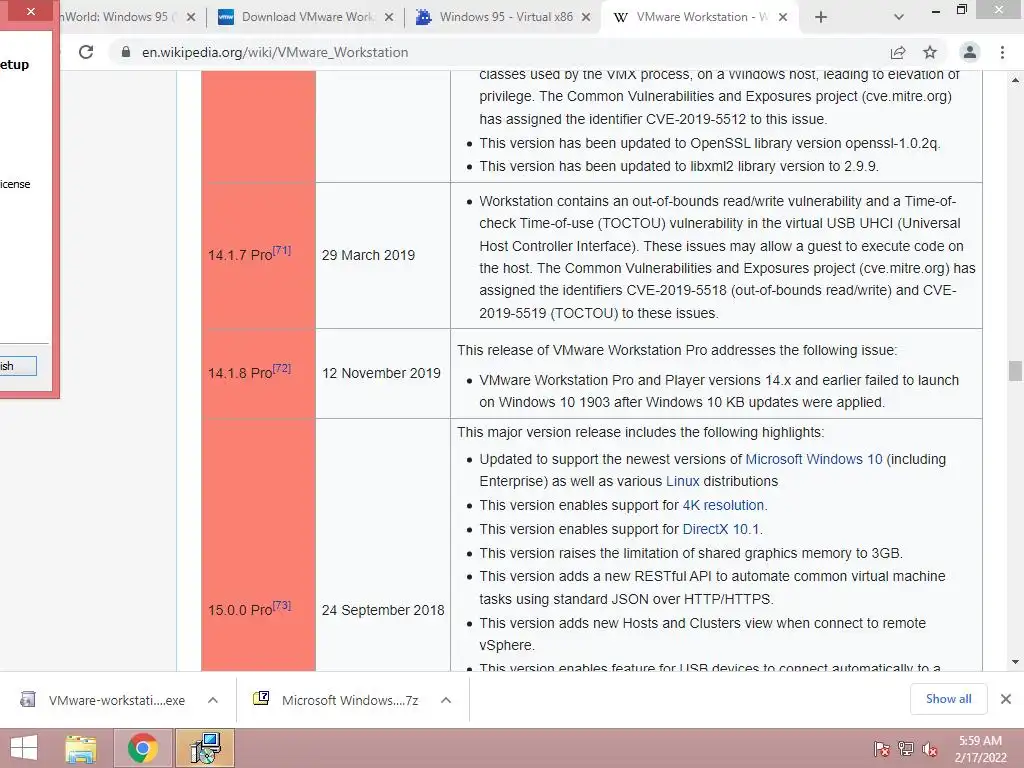This screenshot has width=1024, height=768.
Task: Click Show all downloads button
Action: [948, 699]
